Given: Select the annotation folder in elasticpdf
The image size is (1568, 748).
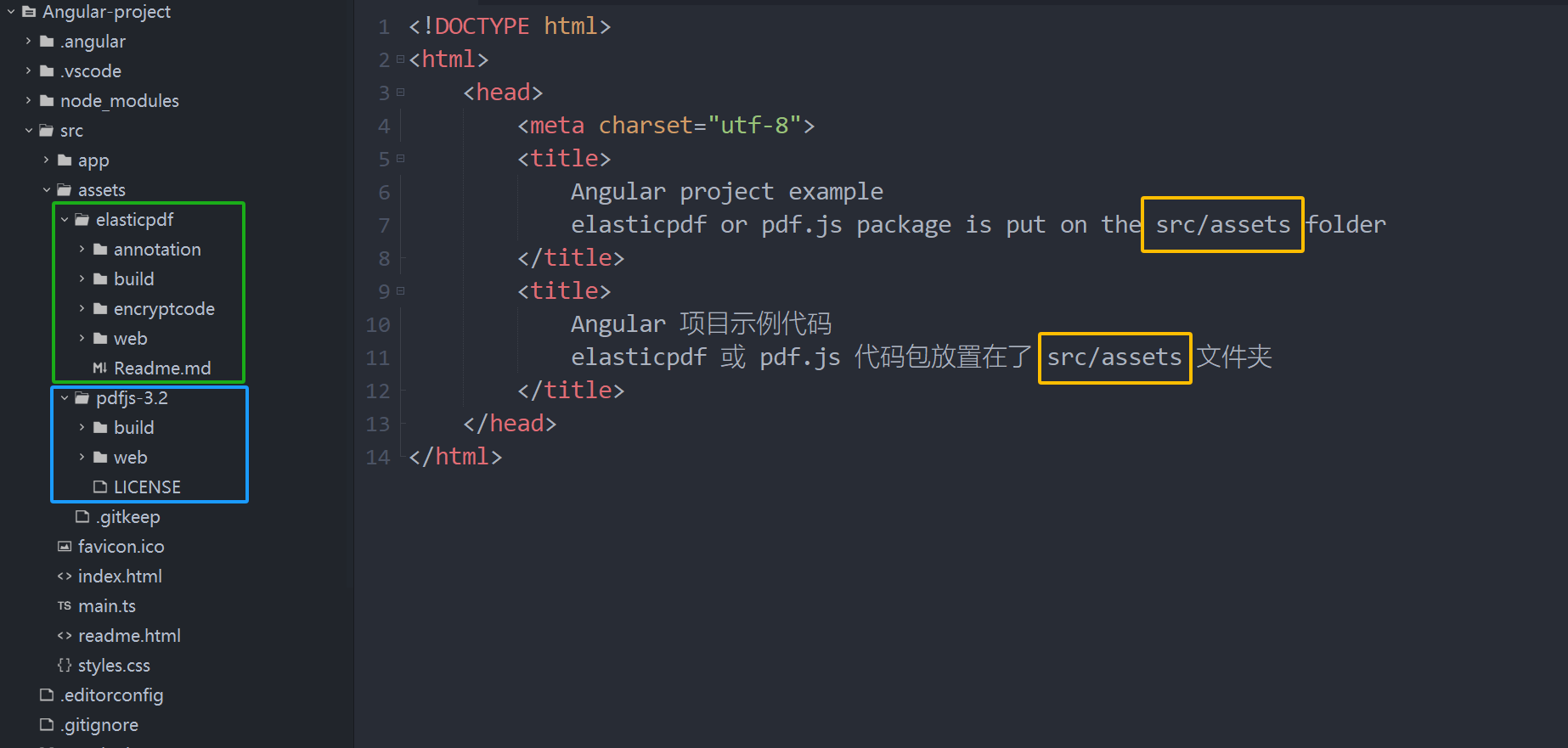Looking at the screenshot, I should coord(157,249).
